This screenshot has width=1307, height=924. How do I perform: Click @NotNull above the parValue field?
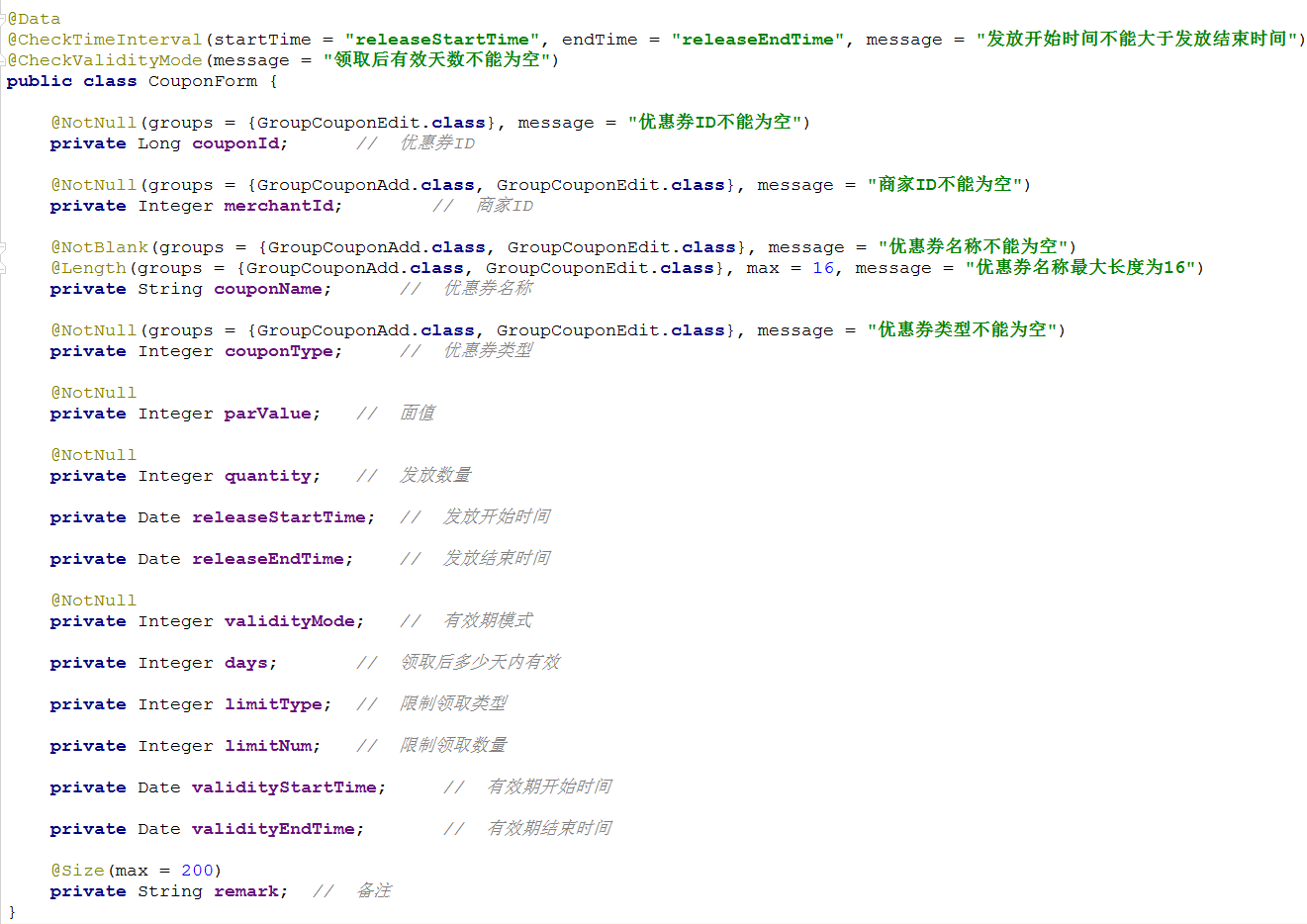click(x=94, y=393)
